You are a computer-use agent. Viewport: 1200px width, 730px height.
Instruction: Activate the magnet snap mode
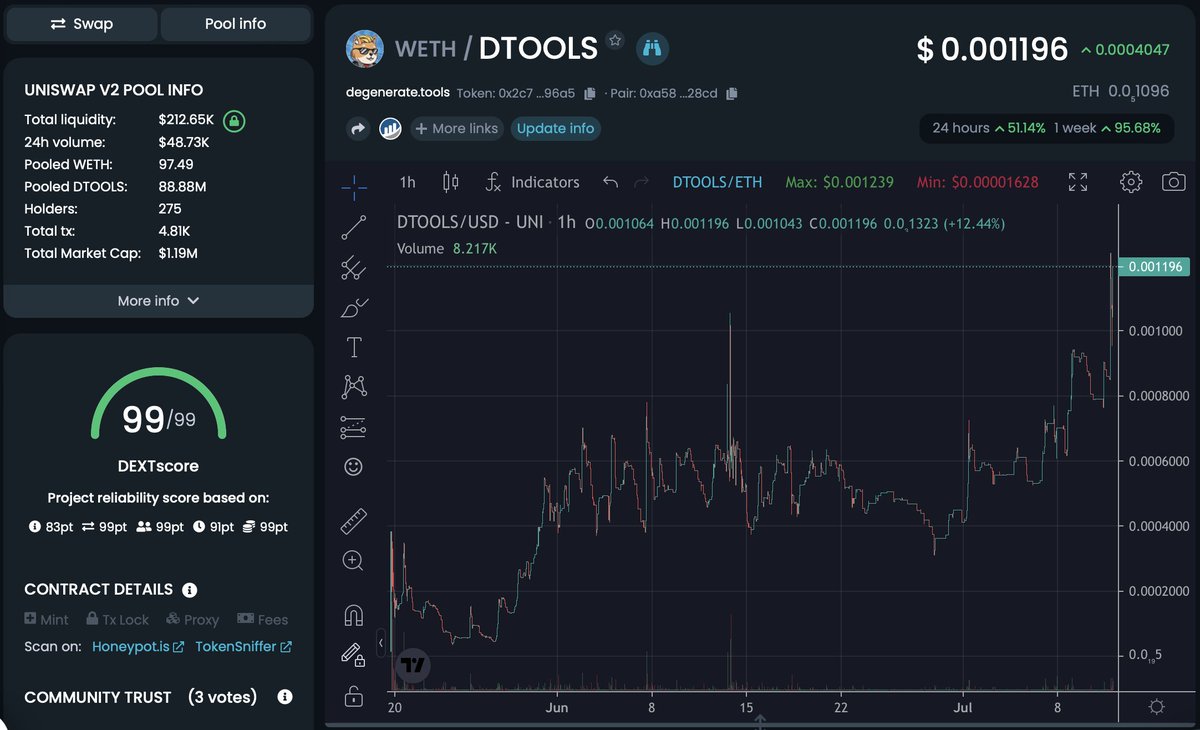(353, 614)
